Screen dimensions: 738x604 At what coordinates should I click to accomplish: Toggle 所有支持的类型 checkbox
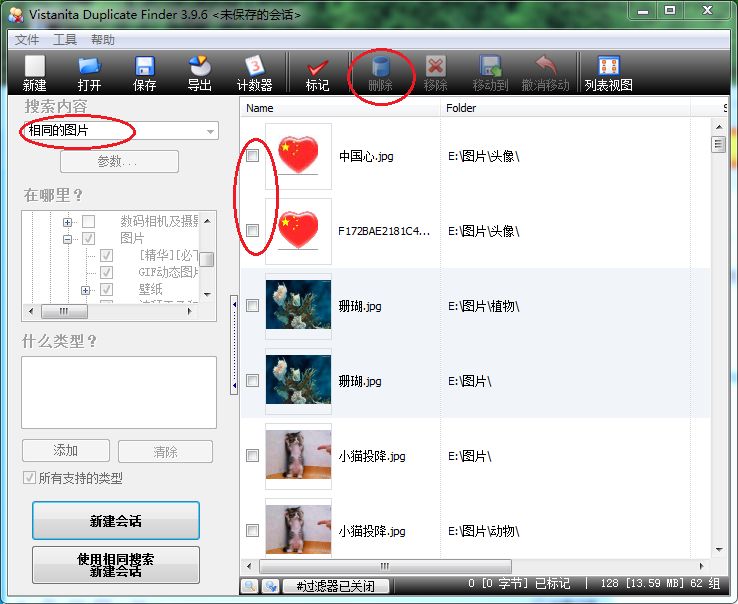[x=29, y=478]
